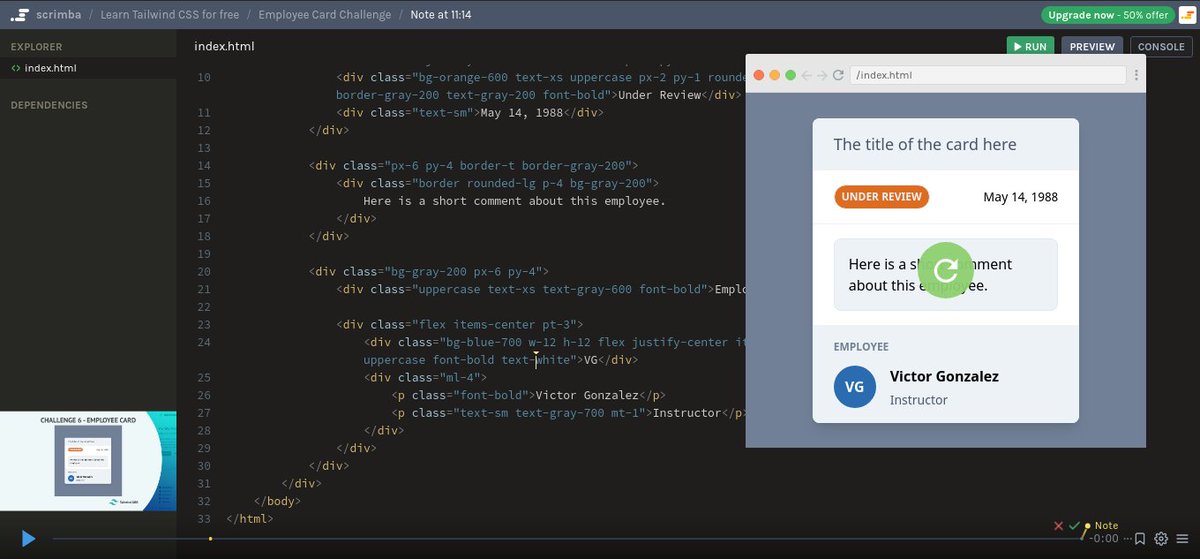Expand the DEPENDENCIES section
The width and height of the screenshot is (1200, 559).
[x=49, y=105]
